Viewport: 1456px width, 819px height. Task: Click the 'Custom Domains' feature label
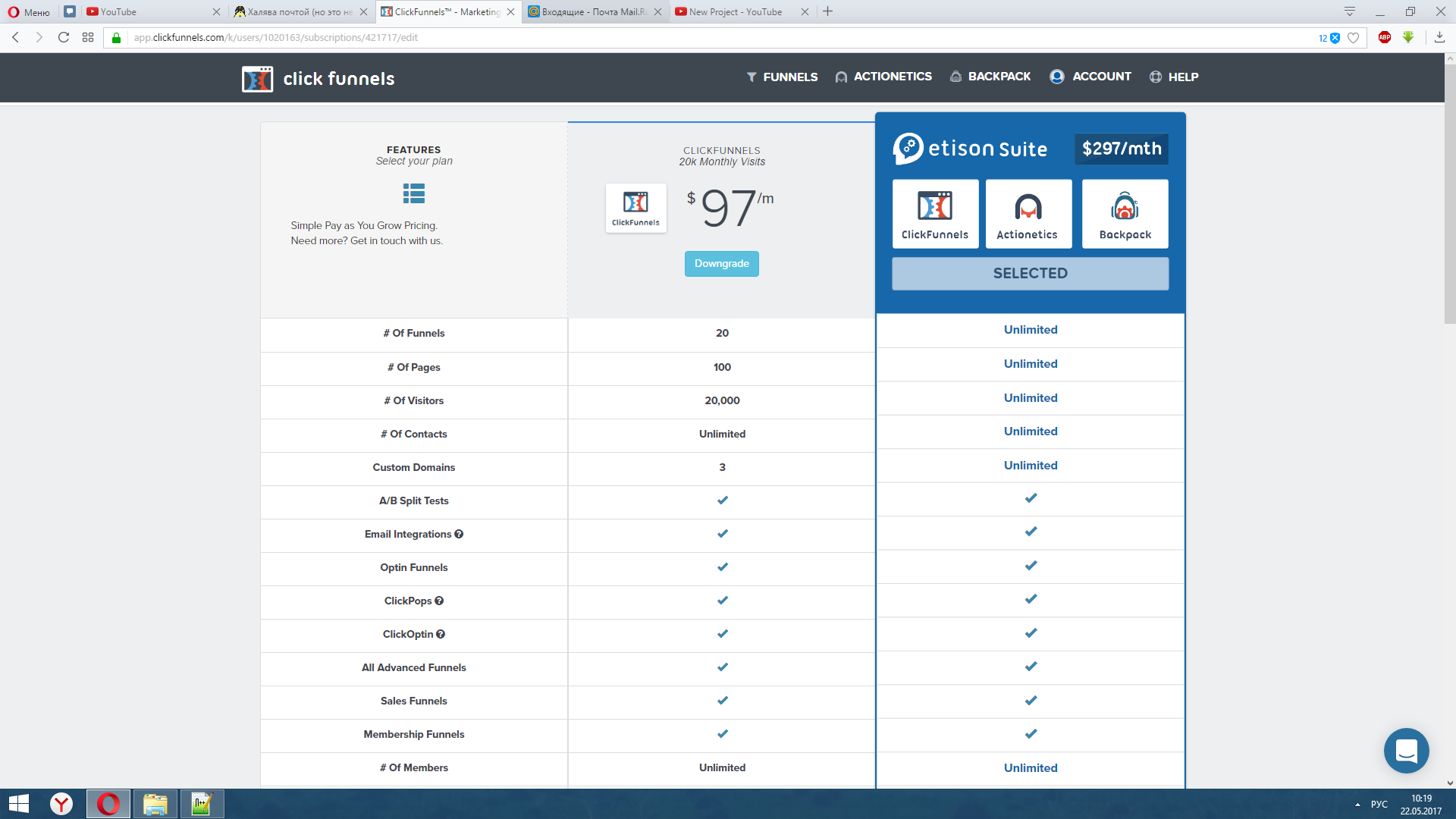click(414, 468)
